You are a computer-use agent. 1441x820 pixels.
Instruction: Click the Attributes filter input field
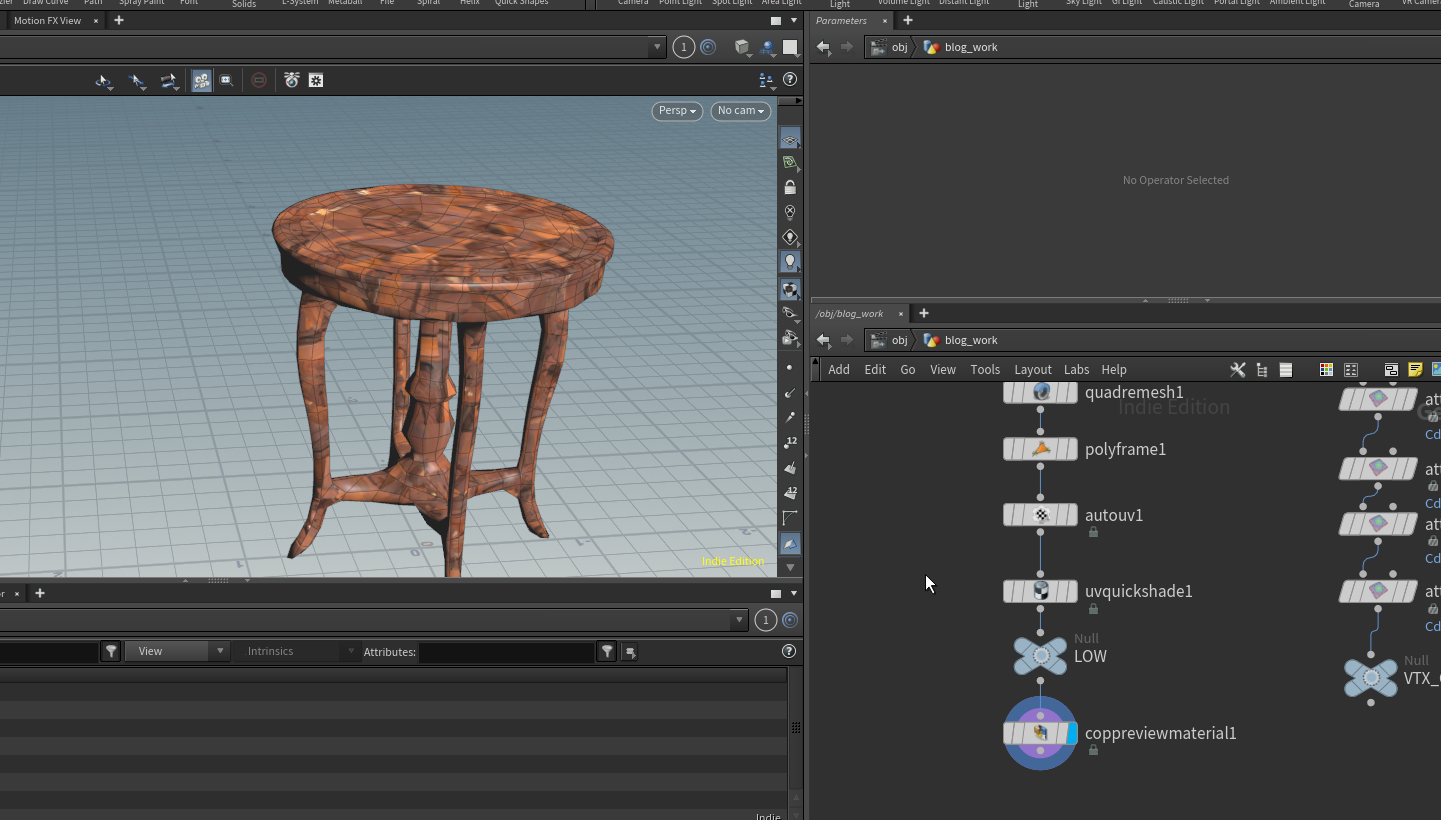tap(506, 652)
